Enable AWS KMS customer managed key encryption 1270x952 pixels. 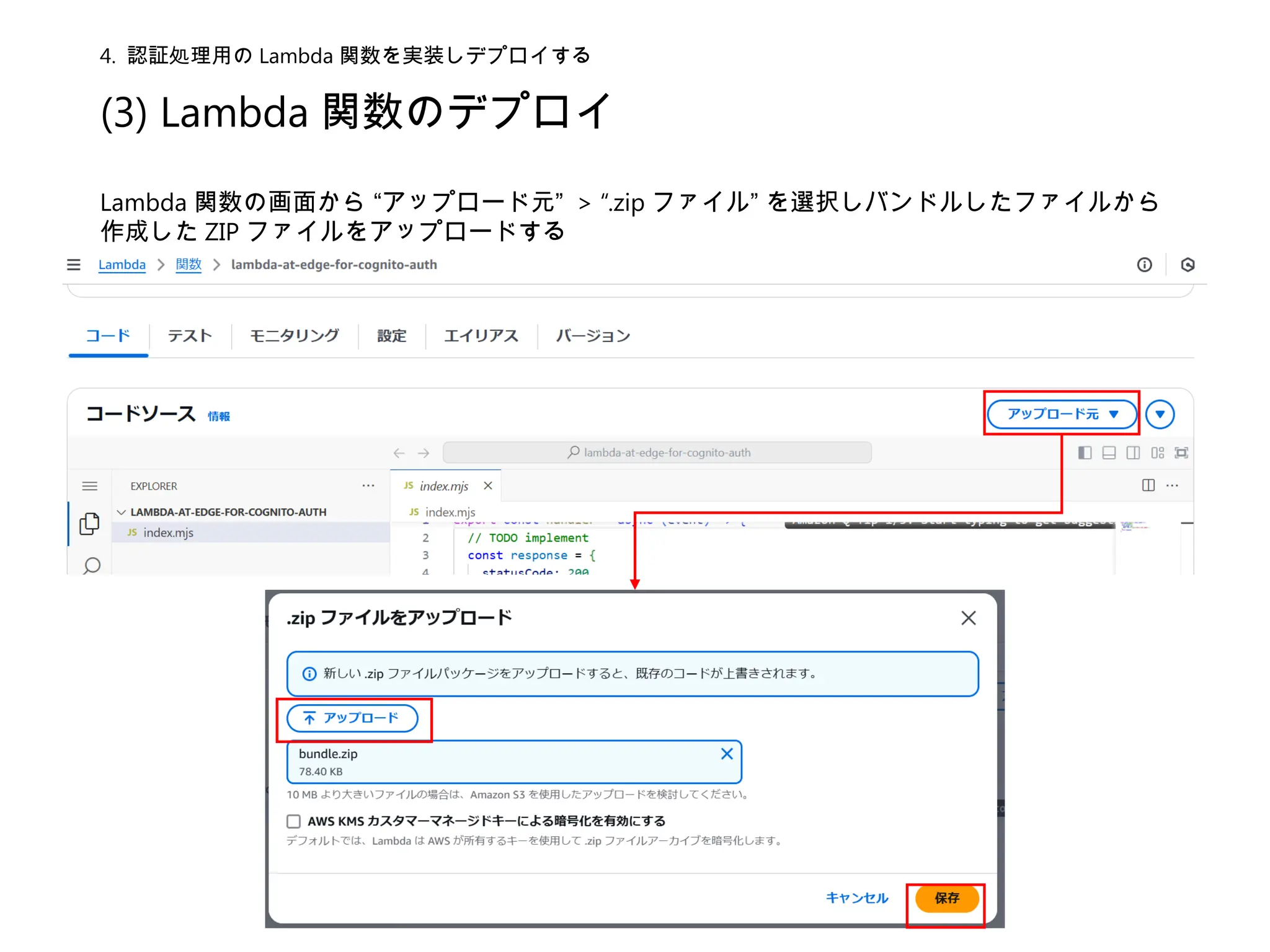[x=294, y=821]
